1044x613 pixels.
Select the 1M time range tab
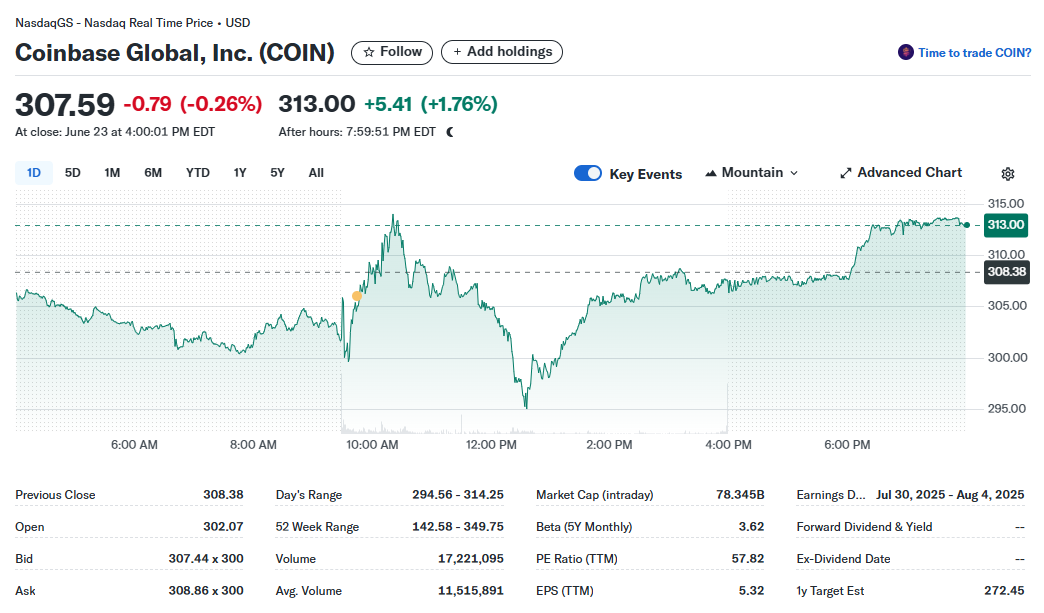(x=112, y=173)
